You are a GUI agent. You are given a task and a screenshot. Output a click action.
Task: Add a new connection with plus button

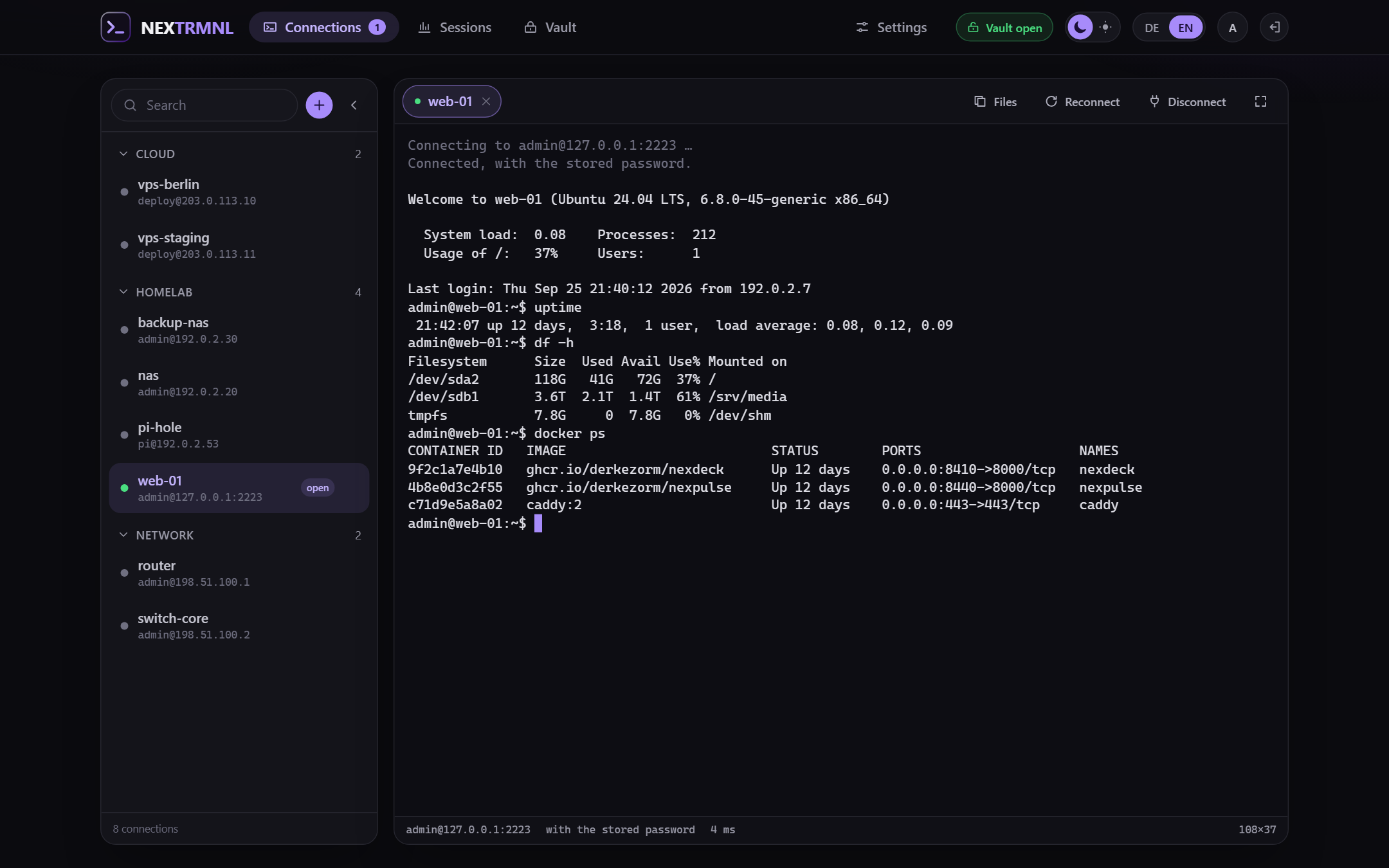coord(319,105)
